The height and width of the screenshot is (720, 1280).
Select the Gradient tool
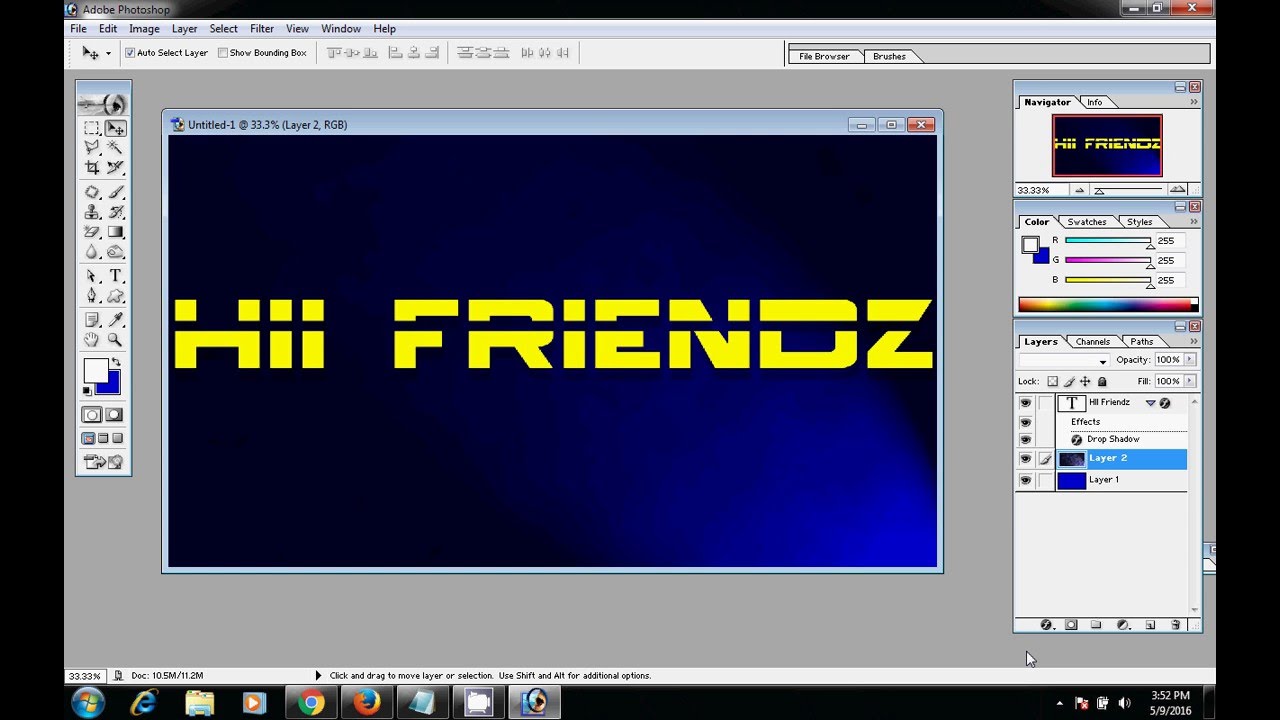[x=116, y=232]
